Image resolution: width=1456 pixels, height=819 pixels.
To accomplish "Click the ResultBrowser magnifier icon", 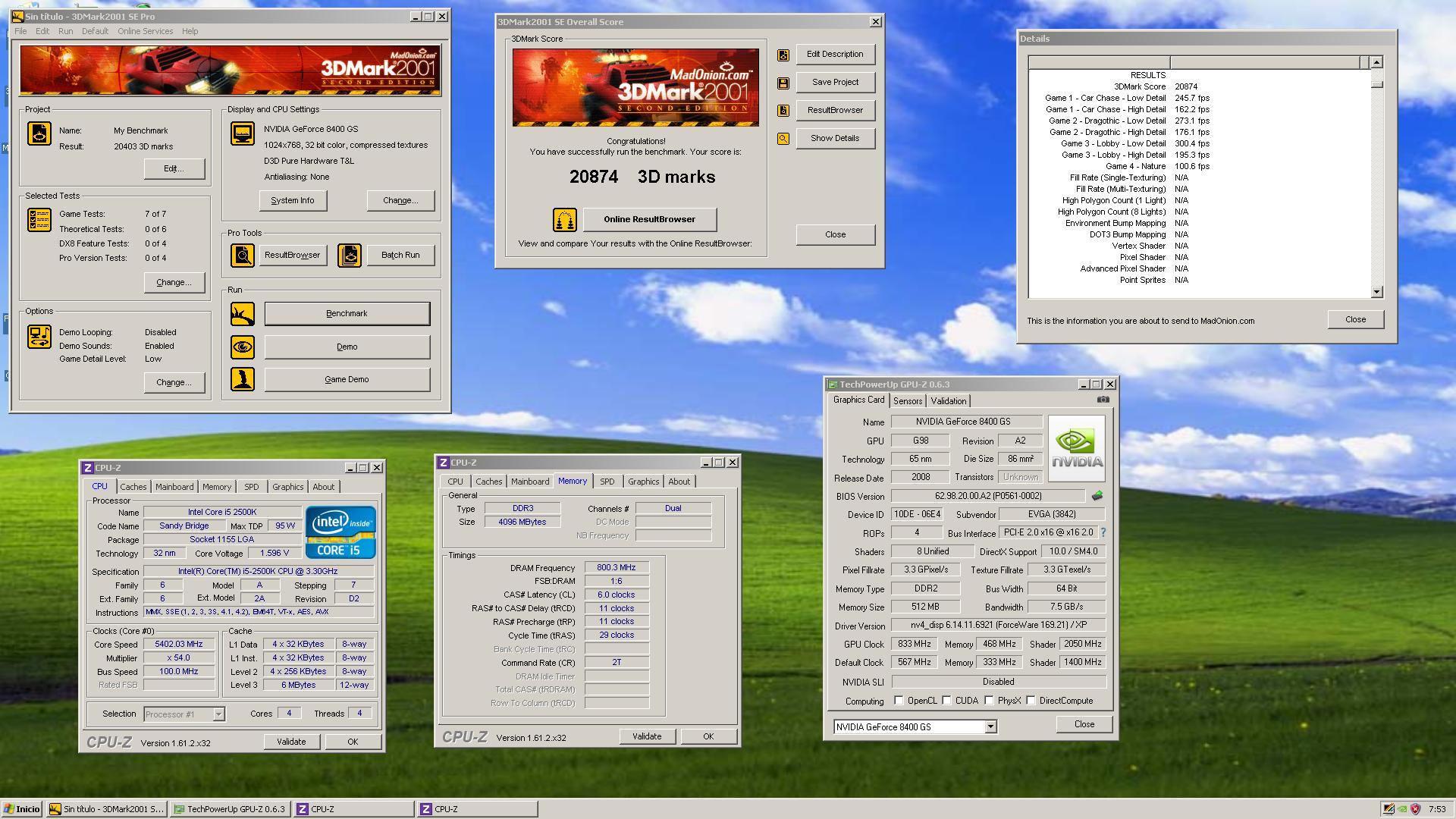I will point(243,256).
